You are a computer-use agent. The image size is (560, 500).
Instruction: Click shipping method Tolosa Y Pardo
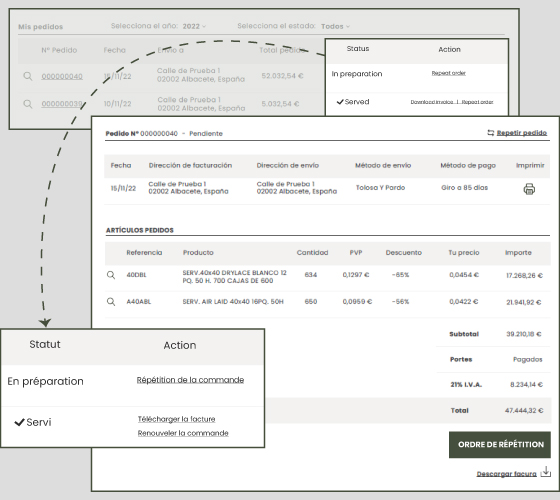pos(380,188)
